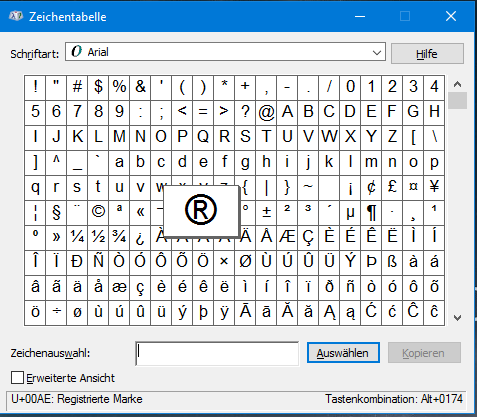Select the ampersand & character
The image size is (477, 417).
[140, 88]
